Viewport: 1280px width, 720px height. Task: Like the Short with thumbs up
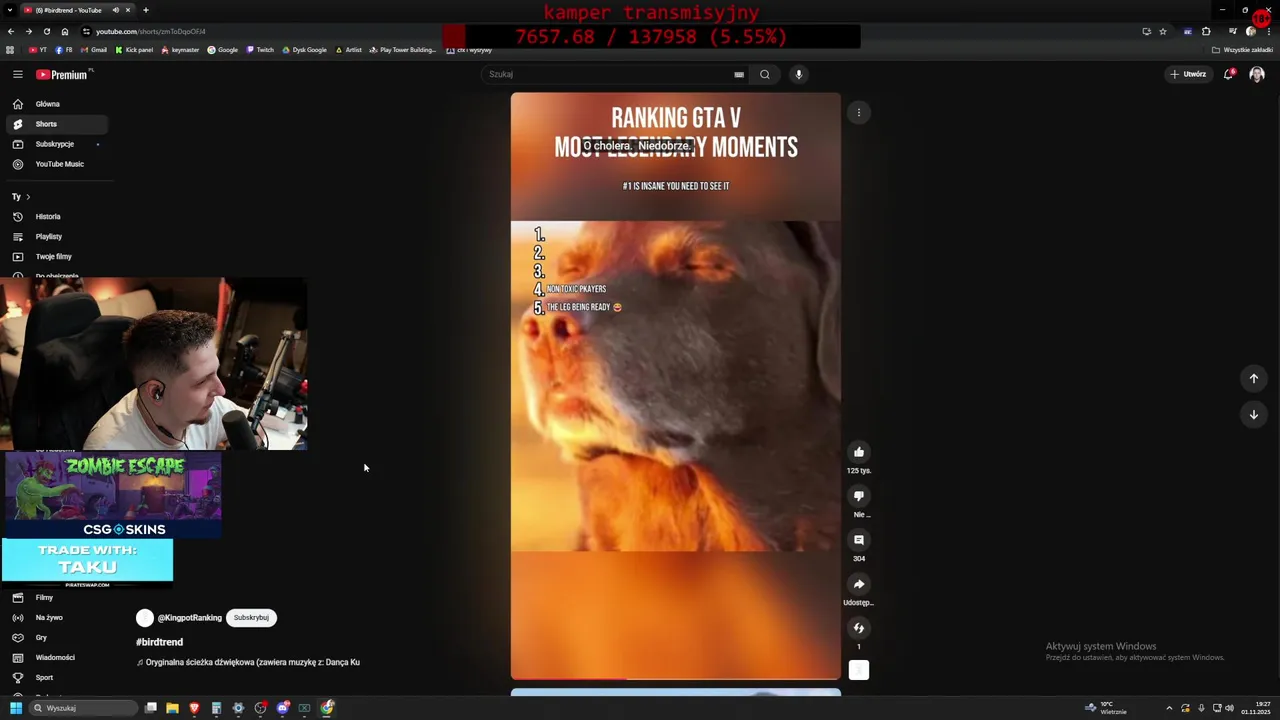[x=859, y=452]
